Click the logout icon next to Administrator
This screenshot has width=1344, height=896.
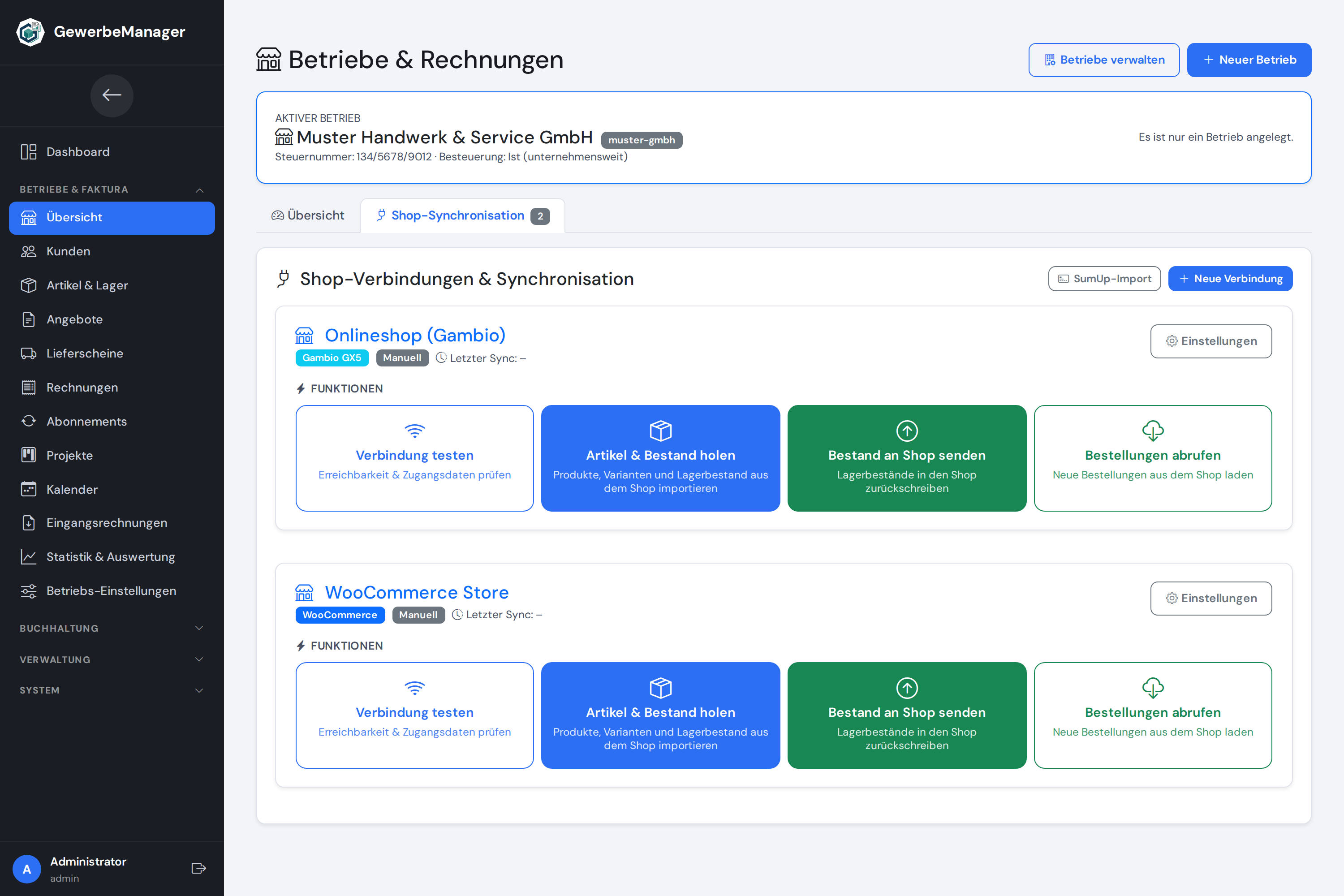198,869
